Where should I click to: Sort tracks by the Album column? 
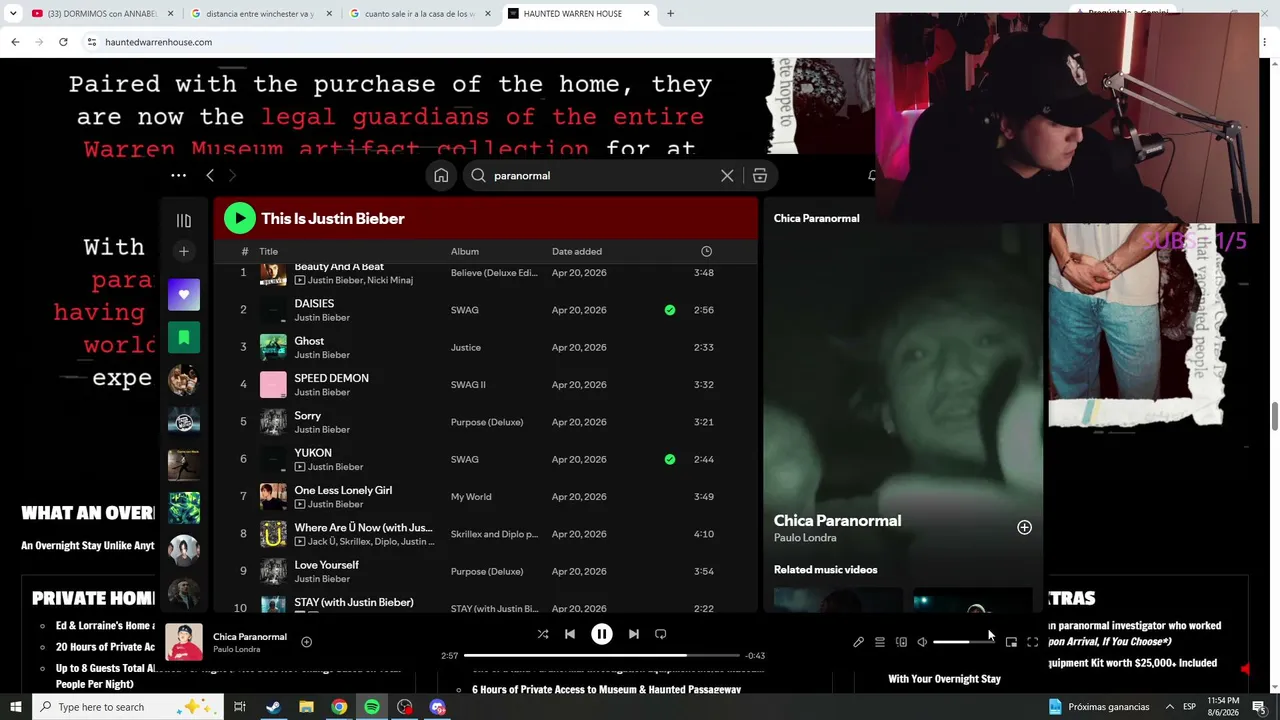pyautogui.click(x=465, y=252)
